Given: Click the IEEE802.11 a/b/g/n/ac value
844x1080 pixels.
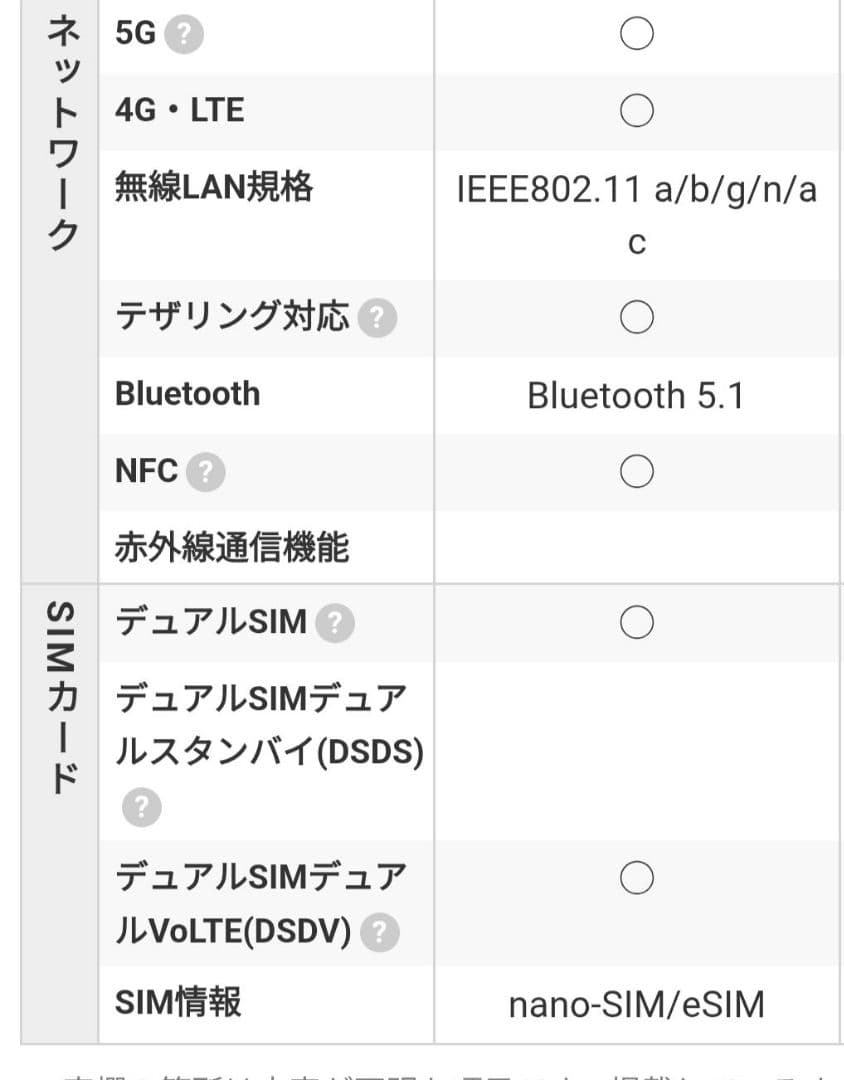Looking at the screenshot, I should (637, 213).
